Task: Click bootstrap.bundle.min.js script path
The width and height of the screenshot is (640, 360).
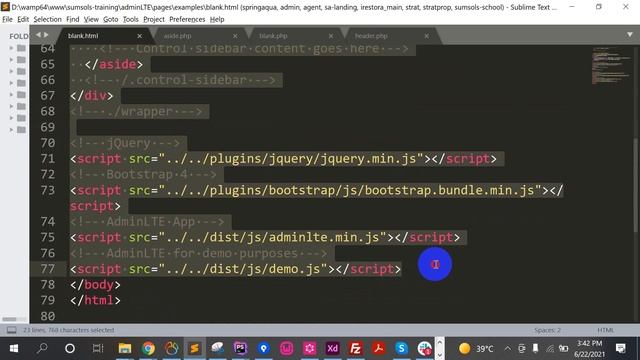Action: tap(351, 190)
